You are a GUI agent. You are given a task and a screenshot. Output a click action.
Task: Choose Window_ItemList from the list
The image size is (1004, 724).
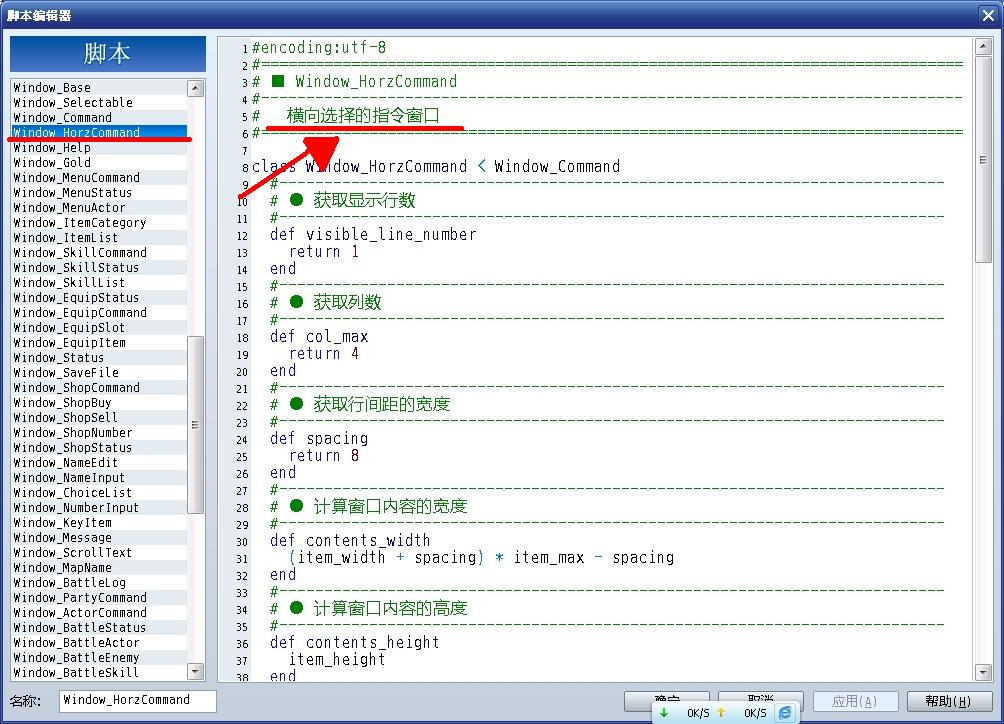coord(99,237)
